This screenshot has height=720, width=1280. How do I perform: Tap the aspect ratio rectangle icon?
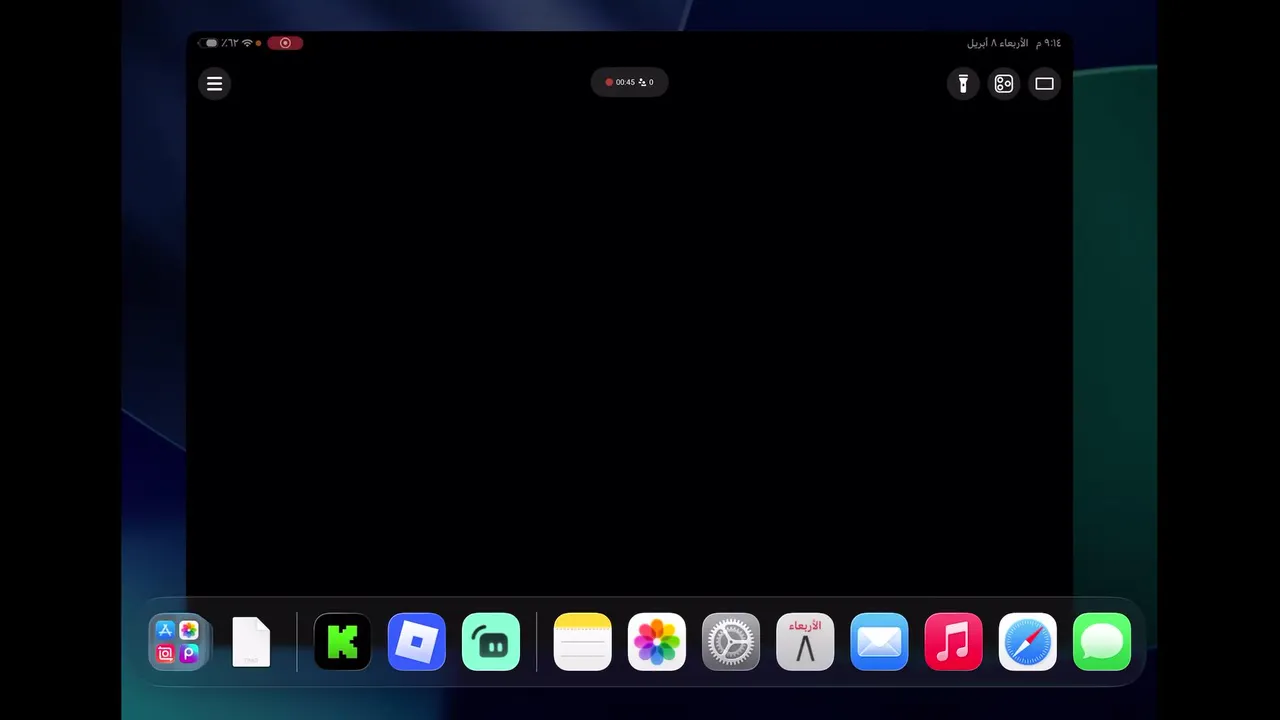1044,84
